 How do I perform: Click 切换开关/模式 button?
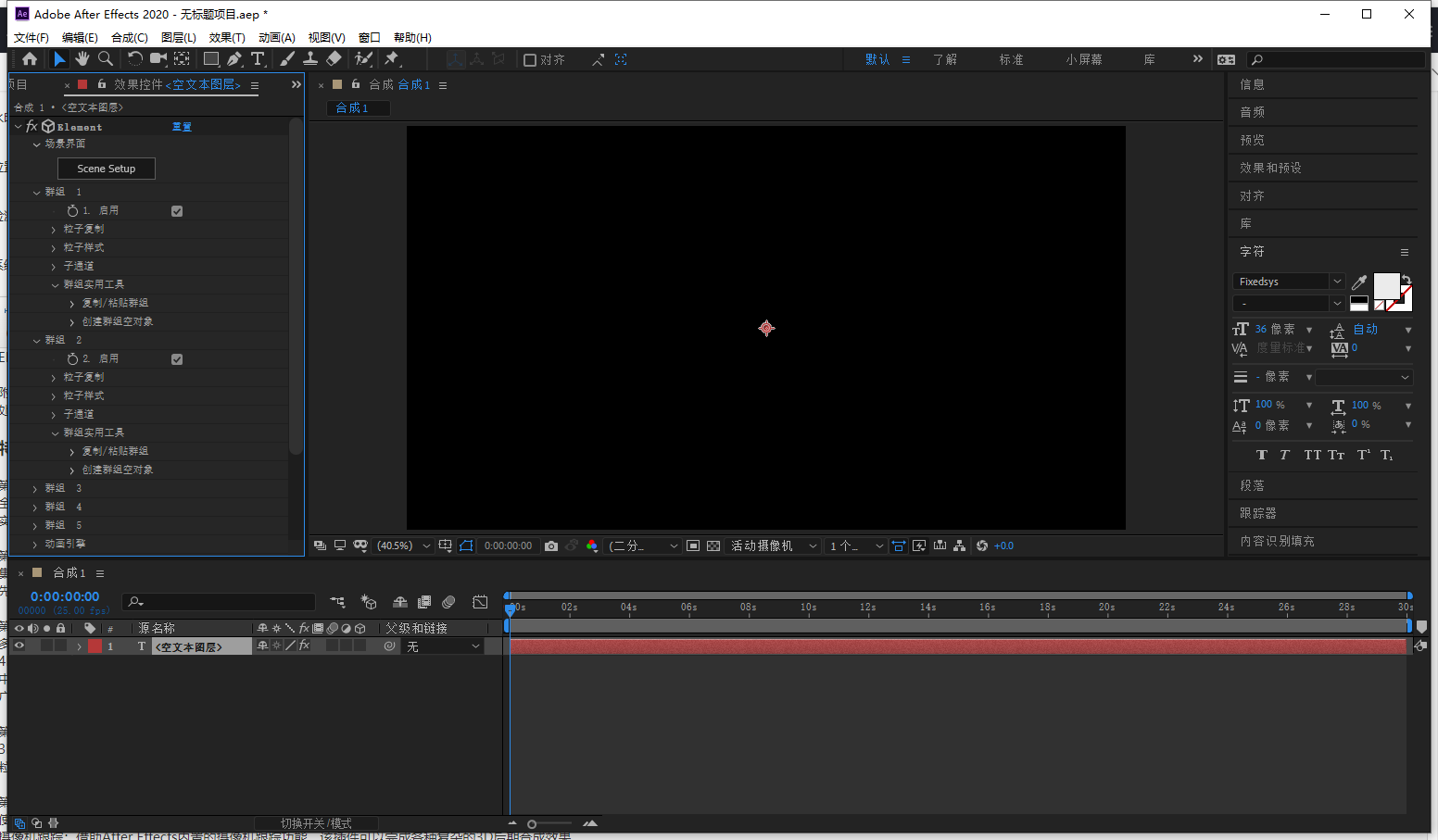pos(316,823)
